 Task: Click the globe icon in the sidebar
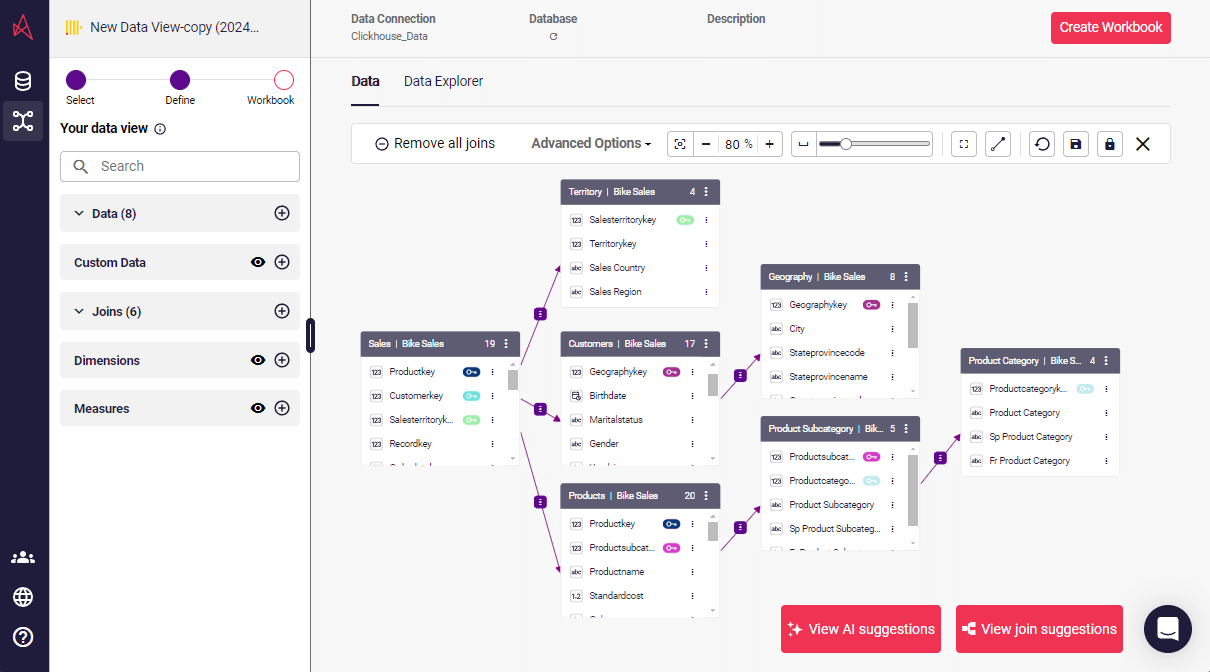[22, 597]
